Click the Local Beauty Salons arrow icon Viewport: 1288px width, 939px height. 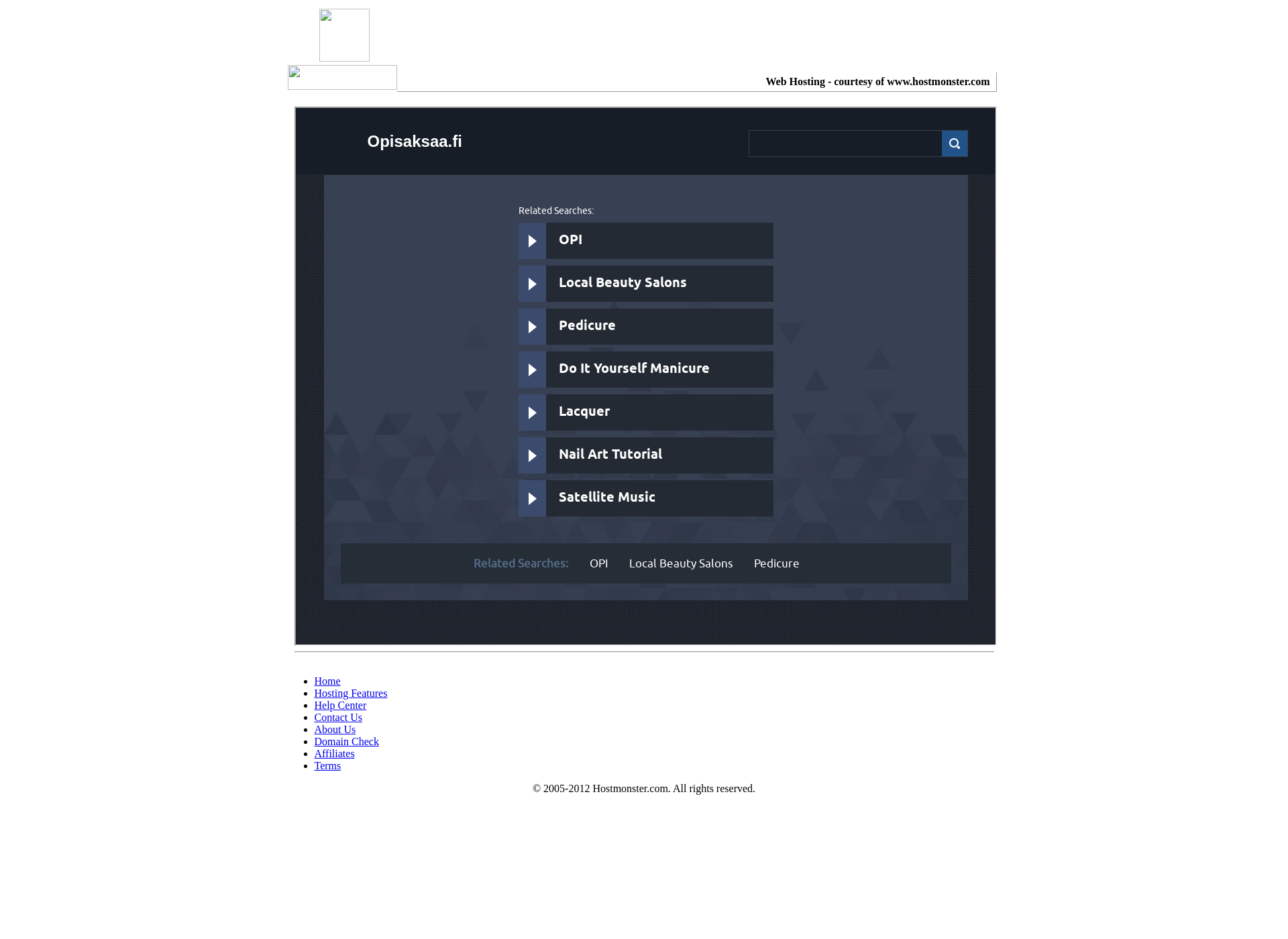531,283
